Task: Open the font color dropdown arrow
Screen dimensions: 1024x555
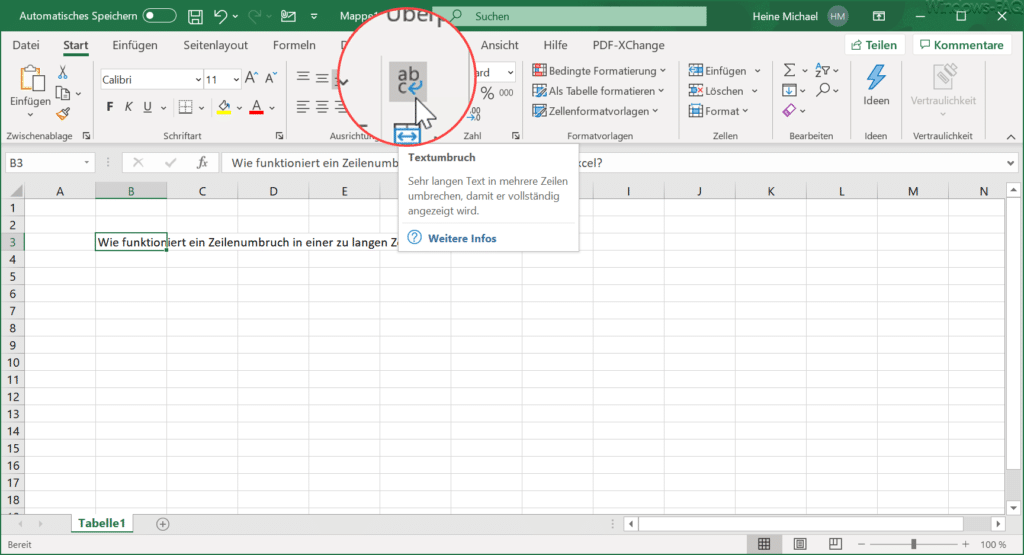Action: point(272,108)
